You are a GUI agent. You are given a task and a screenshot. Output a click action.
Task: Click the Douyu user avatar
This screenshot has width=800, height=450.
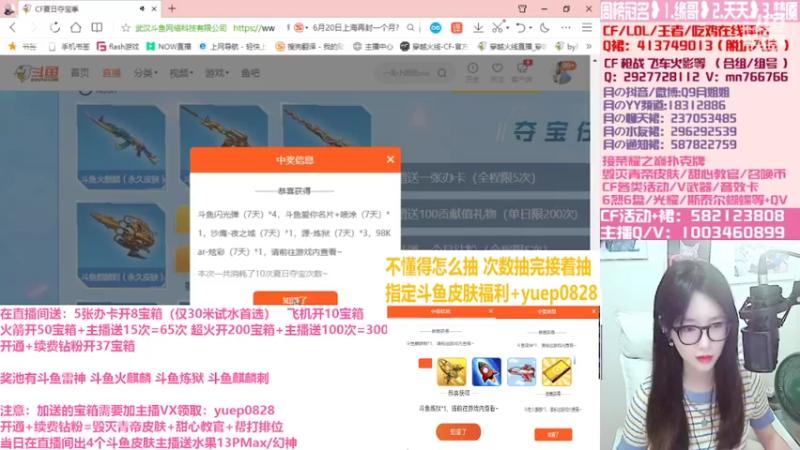pos(562,72)
